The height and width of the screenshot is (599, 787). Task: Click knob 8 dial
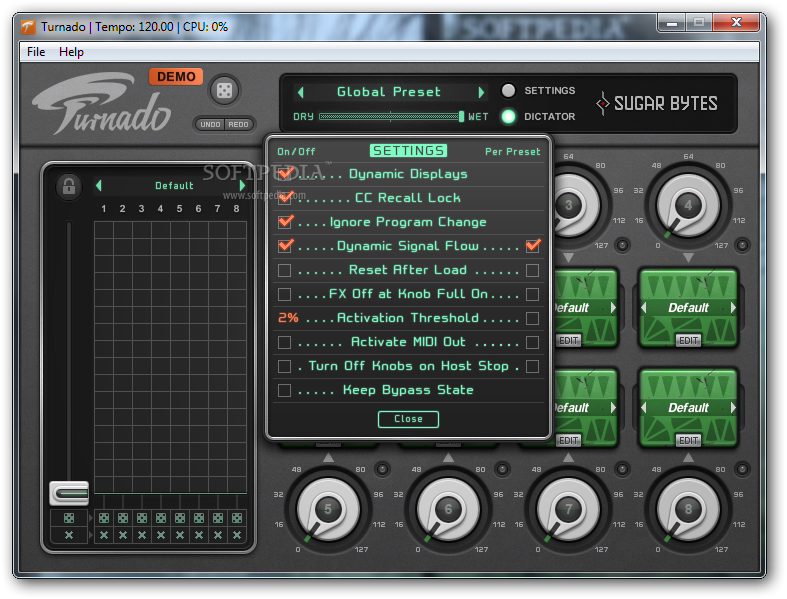688,509
